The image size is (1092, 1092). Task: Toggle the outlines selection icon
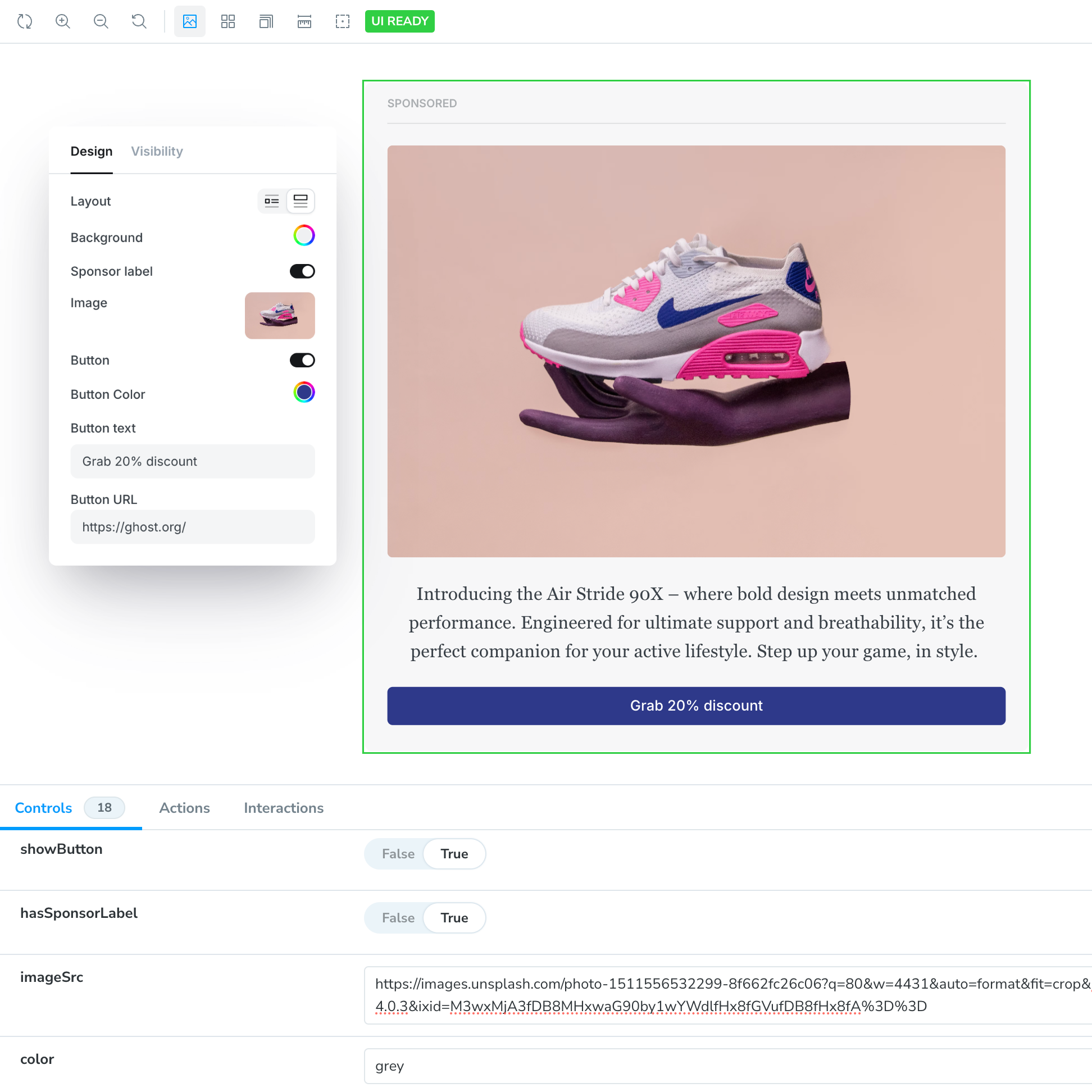(x=343, y=21)
